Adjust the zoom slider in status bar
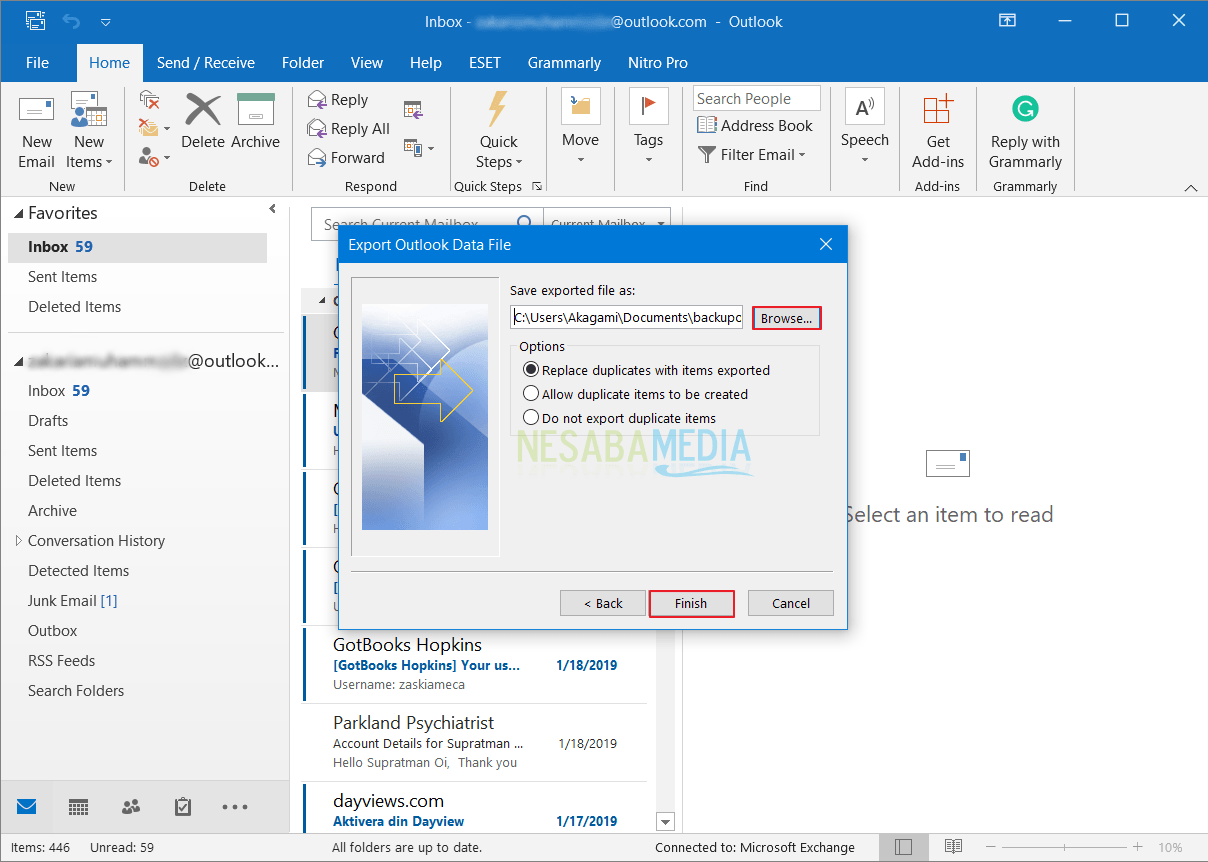The height and width of the screenshot is (862, 1208). point(1063,847)
